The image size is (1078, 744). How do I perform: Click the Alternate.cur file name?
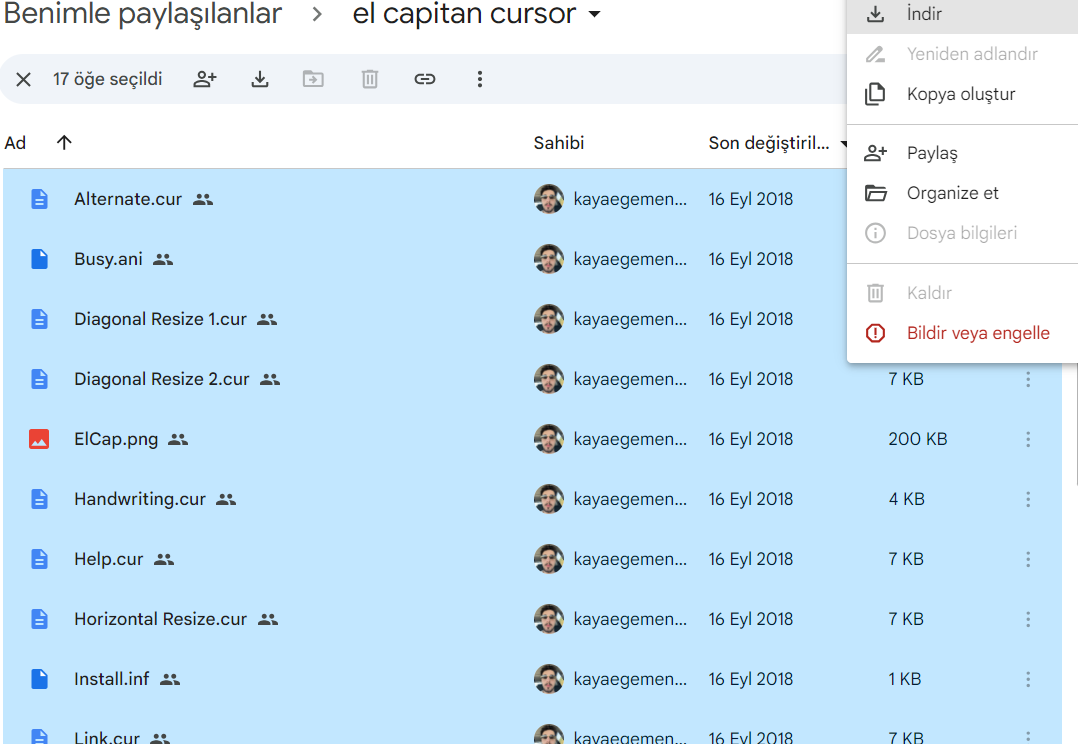(x=128, y=199)
